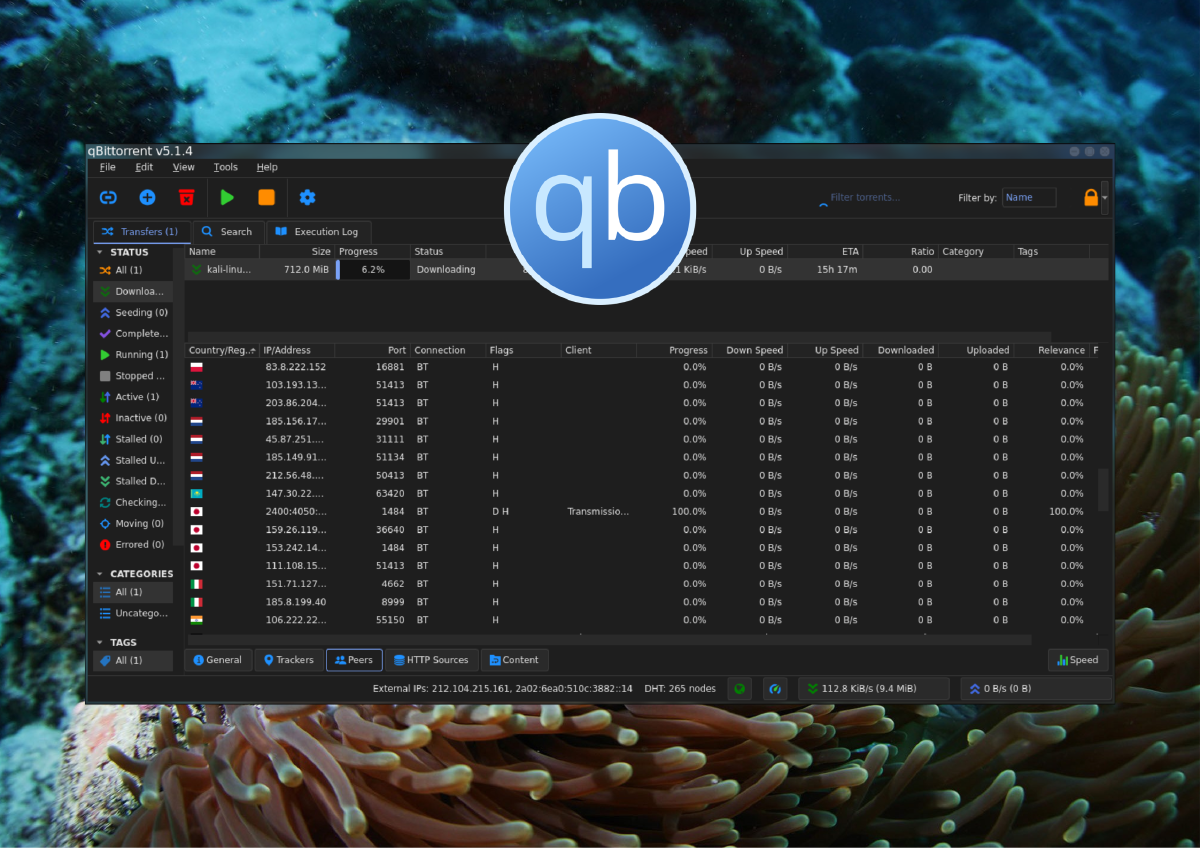
Task: Open the HTTP Sources details tab
Action: tap(431, 660)
